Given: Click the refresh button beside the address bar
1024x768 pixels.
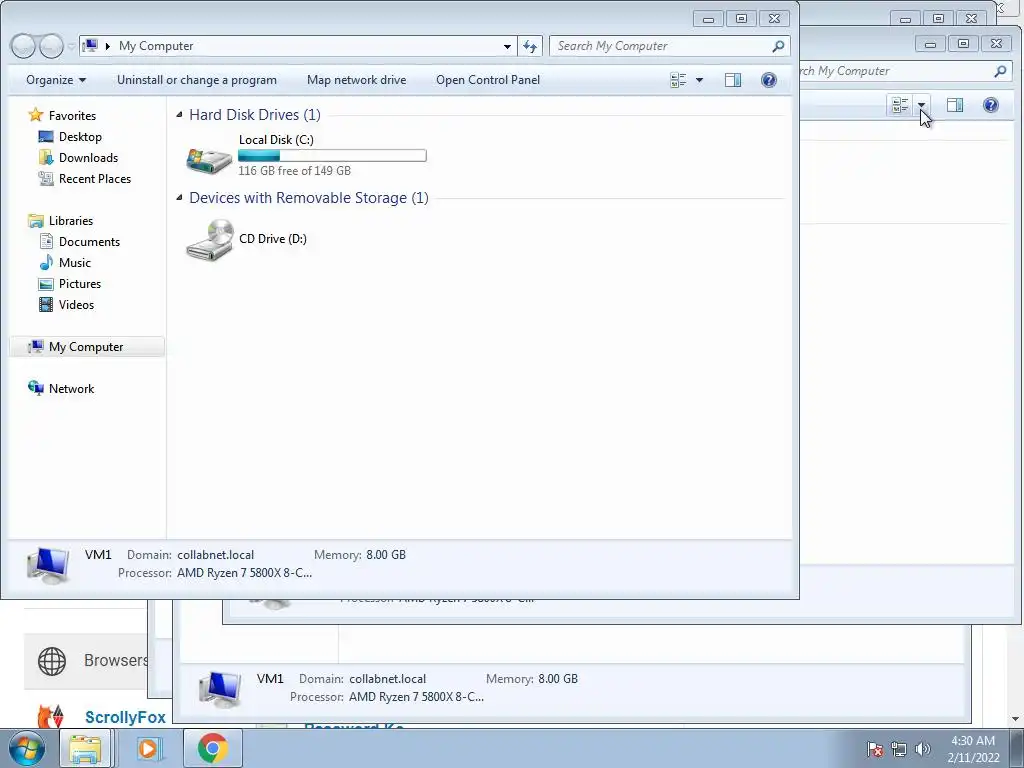Looking at the screenshot, I should coord(530,46).
